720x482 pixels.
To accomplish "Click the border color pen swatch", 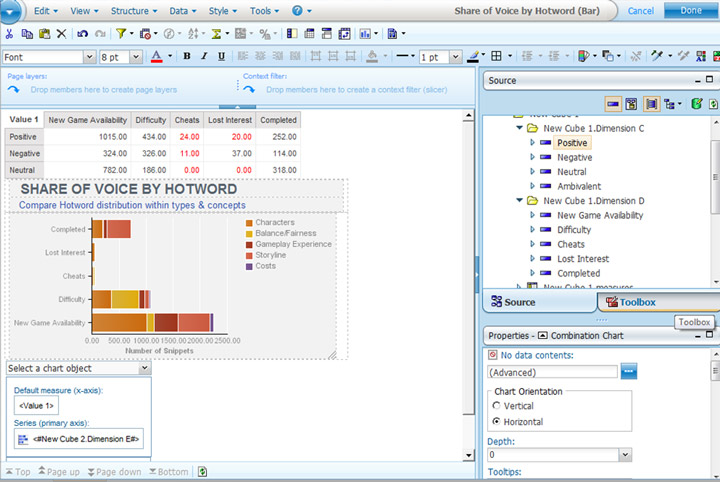I will click(x=473, y=56).
